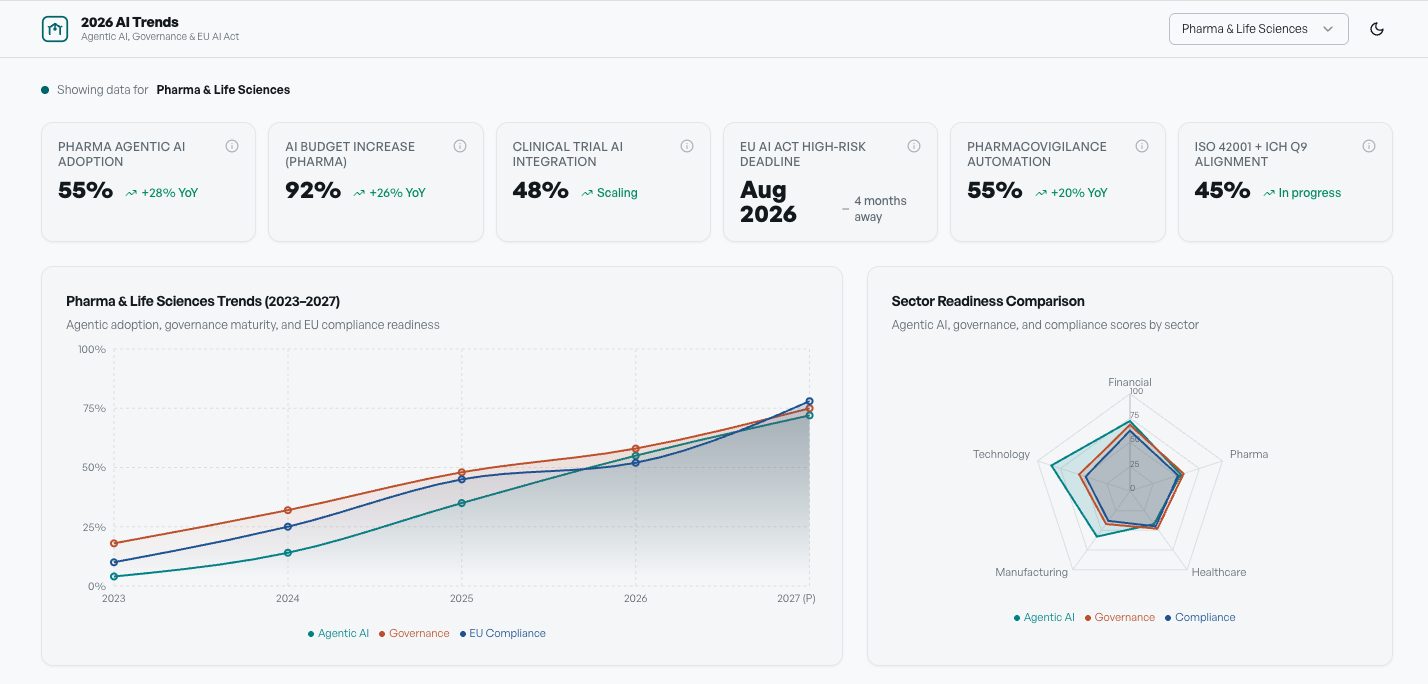Show details via ISO 42001 + ICH Q9 info icon
Viewport: 1428px width, 684px height.
[x=1369, y=145]
